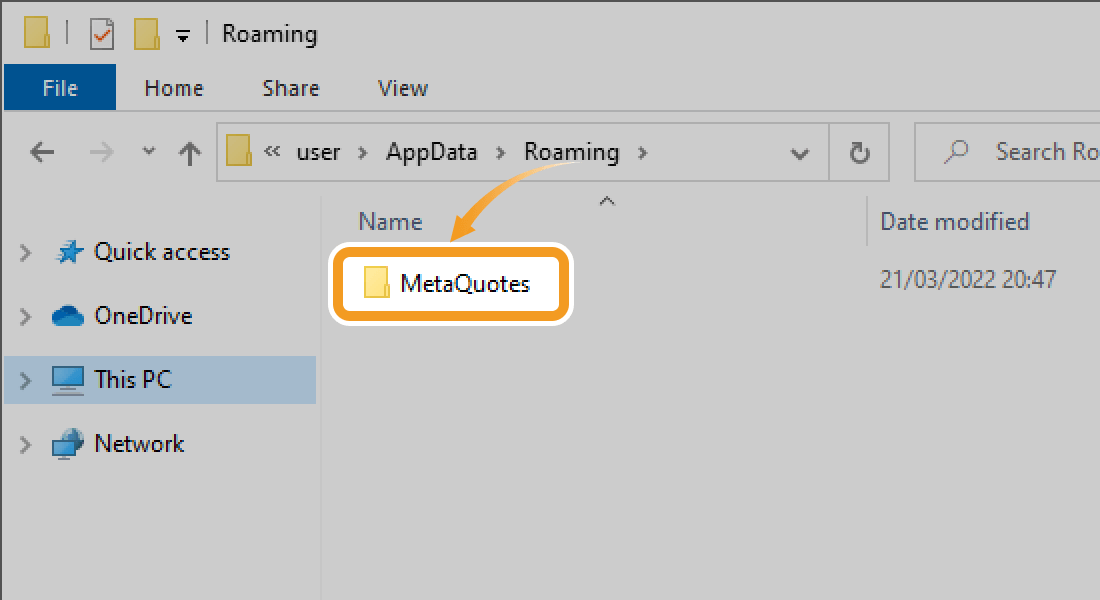Viewport: 1100px width, 600px height.
Task: Open the File menu tab
Action: coord(60,88)
